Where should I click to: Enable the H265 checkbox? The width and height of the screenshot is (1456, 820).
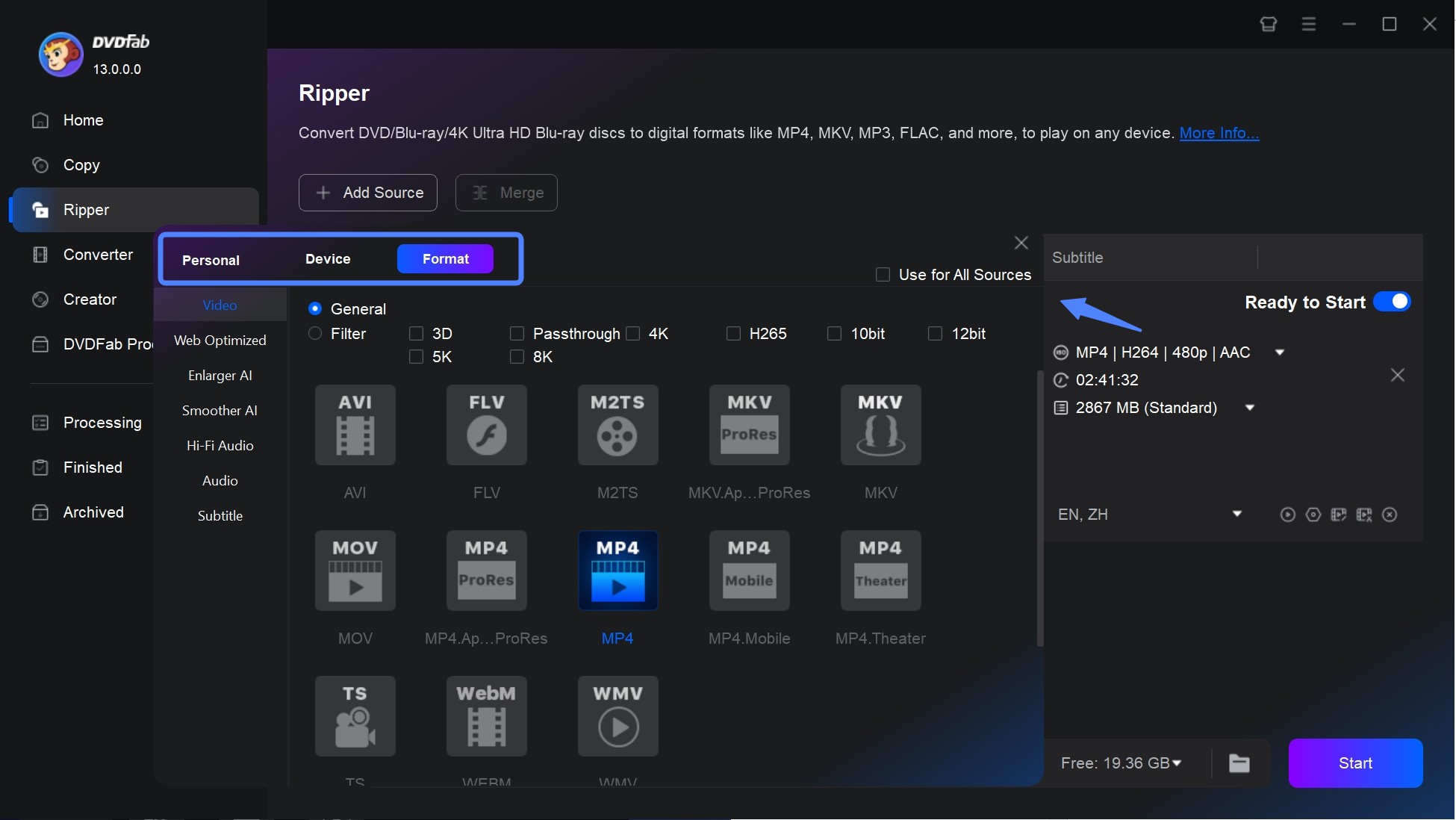[732, 333]
